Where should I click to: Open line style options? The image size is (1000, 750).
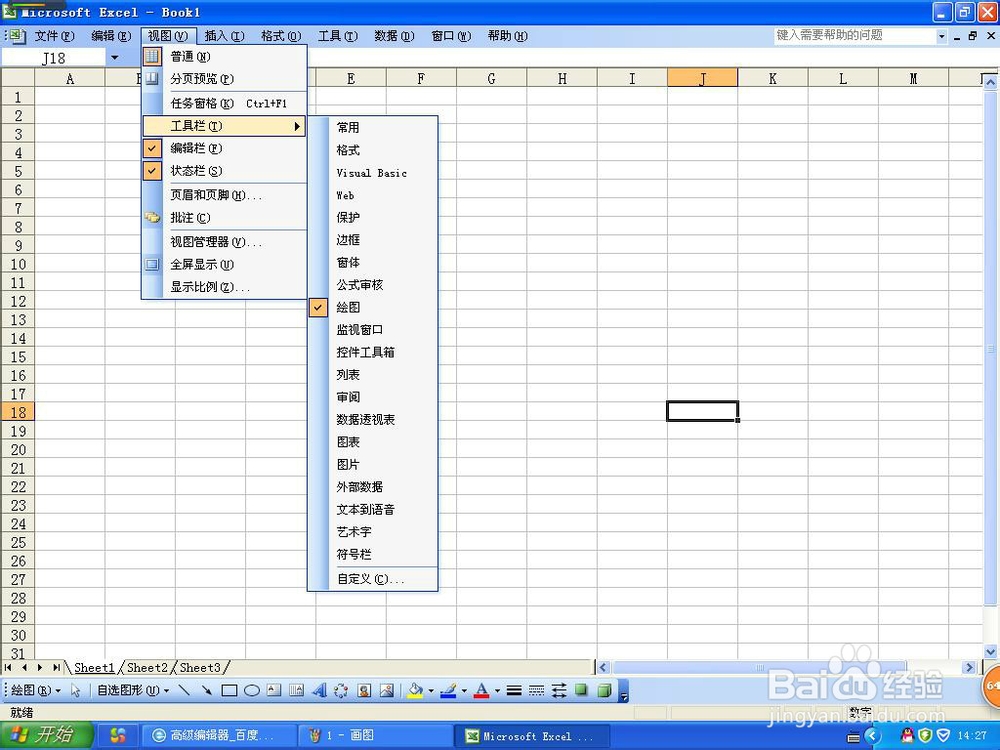(x=514, y=690)
